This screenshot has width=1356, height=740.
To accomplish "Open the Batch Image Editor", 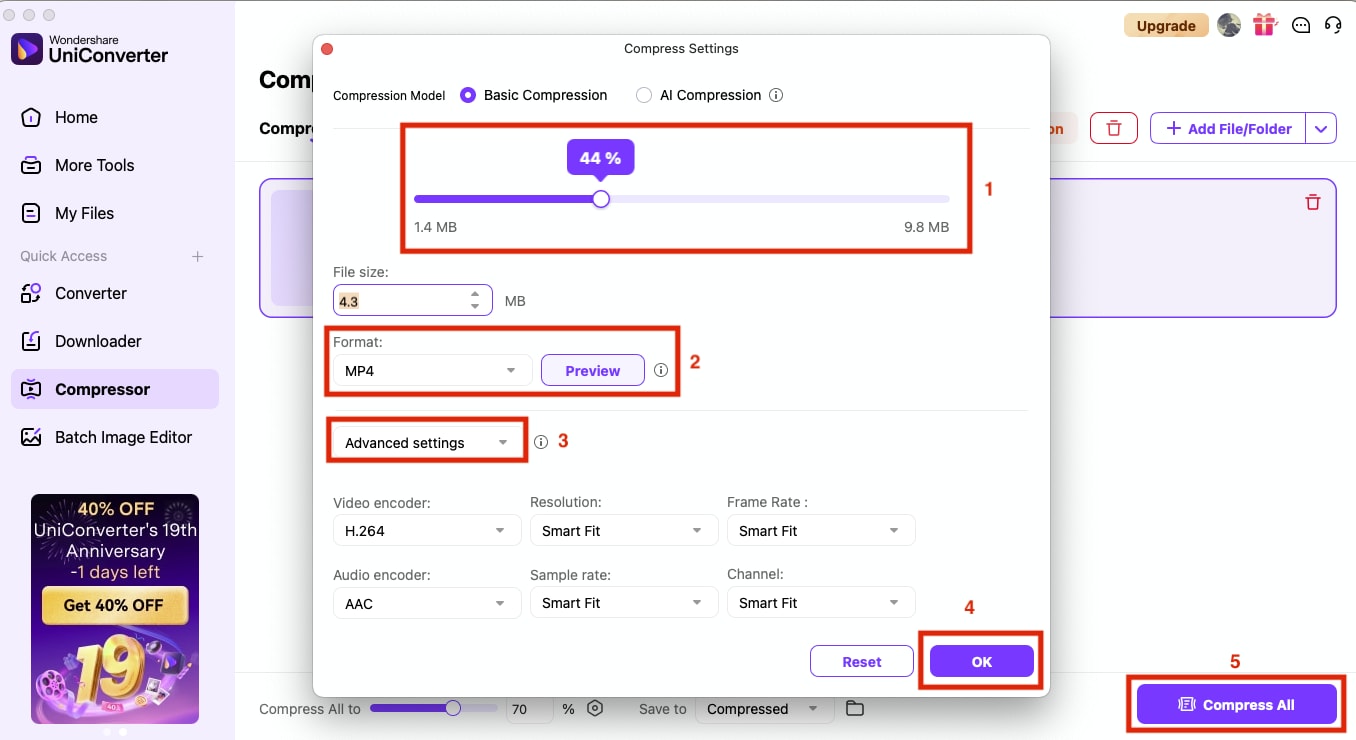I will pyautogui.click(x=123, y=437).
